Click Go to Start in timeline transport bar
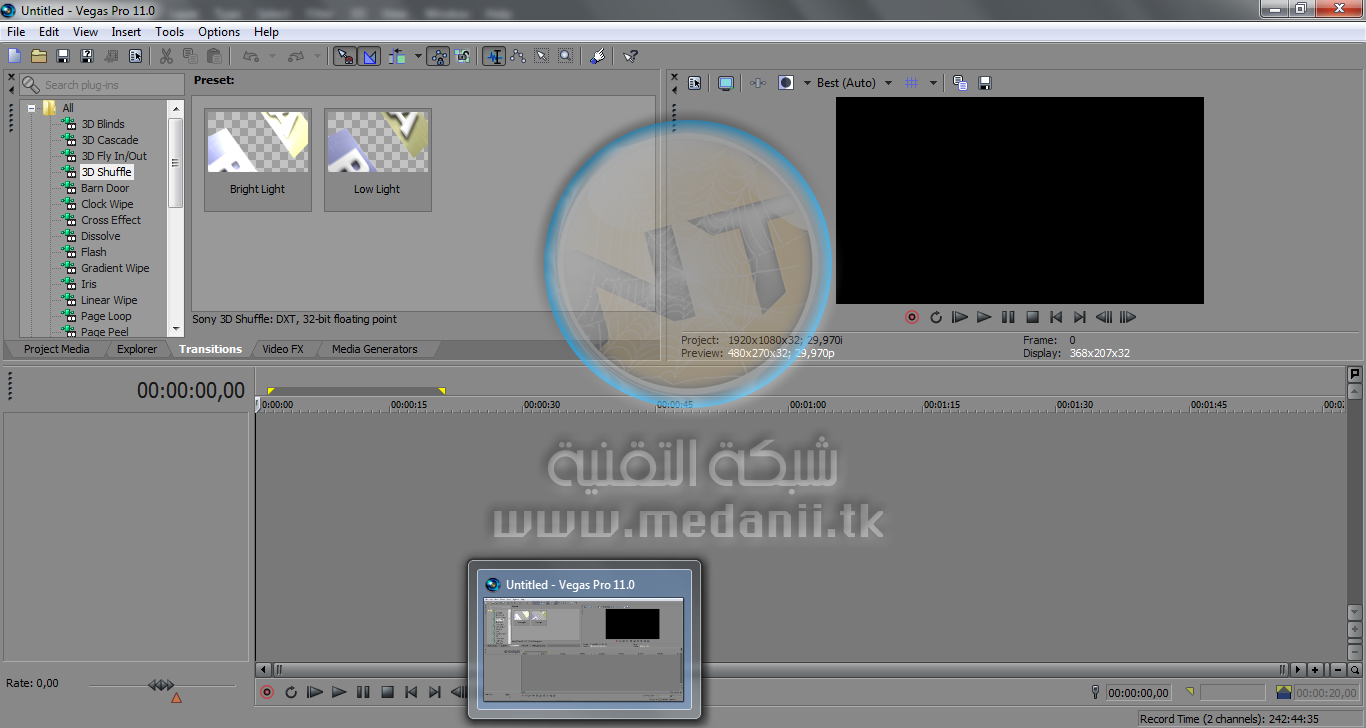The height and width of the screenshot is (728, 1366). [411, 691]
